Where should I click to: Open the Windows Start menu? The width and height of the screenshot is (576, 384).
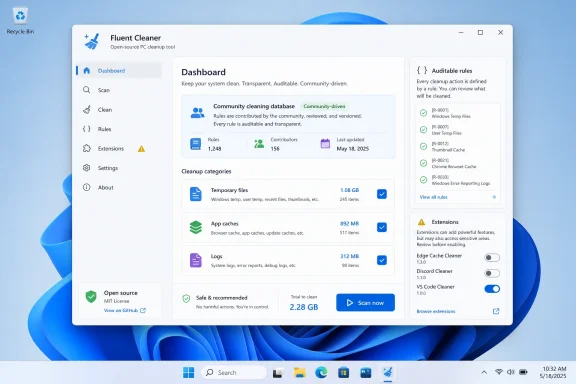[x=188, y=373]
